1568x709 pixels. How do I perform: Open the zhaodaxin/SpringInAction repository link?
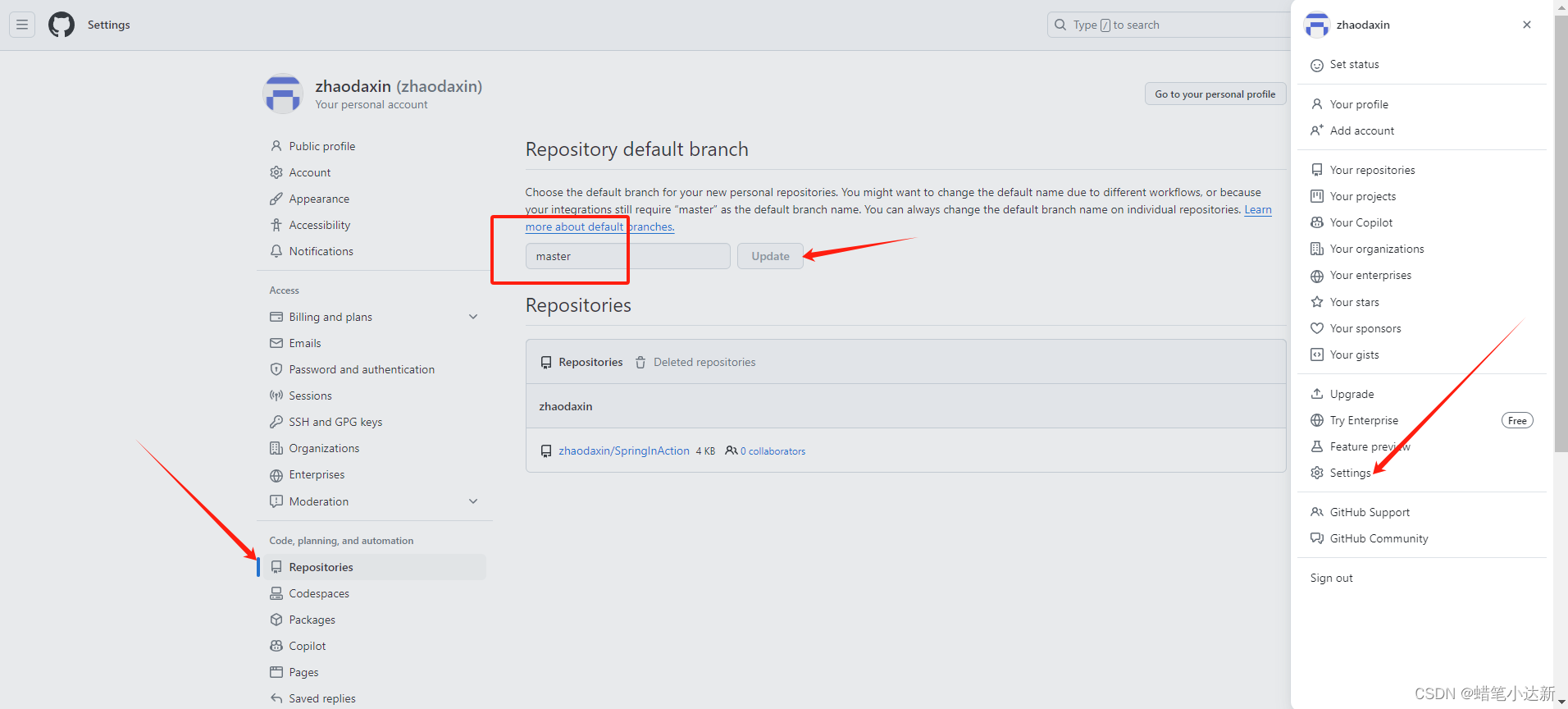[x=624, y=451]
